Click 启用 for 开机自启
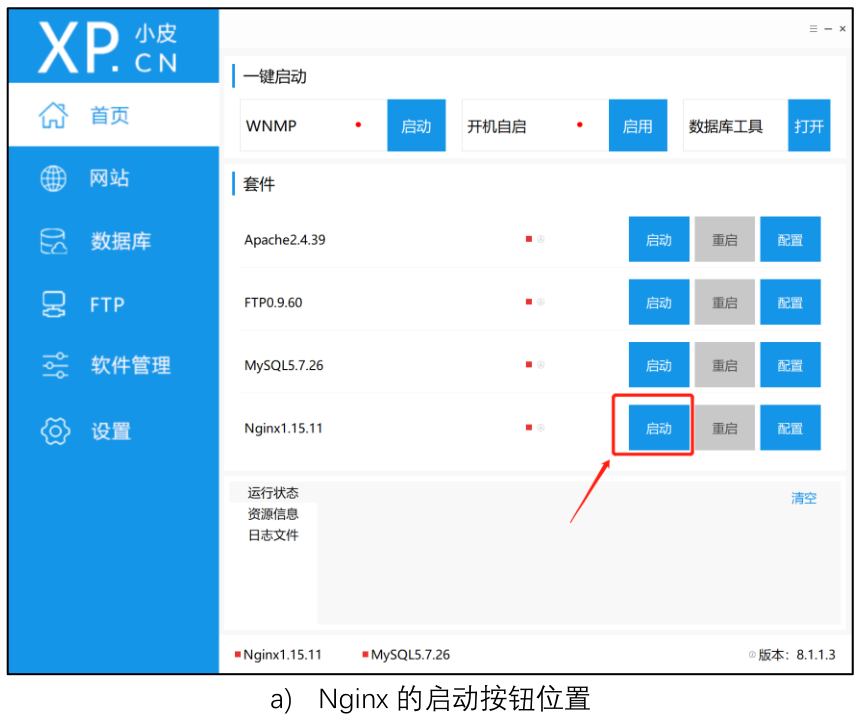Screen dimensions: 864x719 pos(638,126)
